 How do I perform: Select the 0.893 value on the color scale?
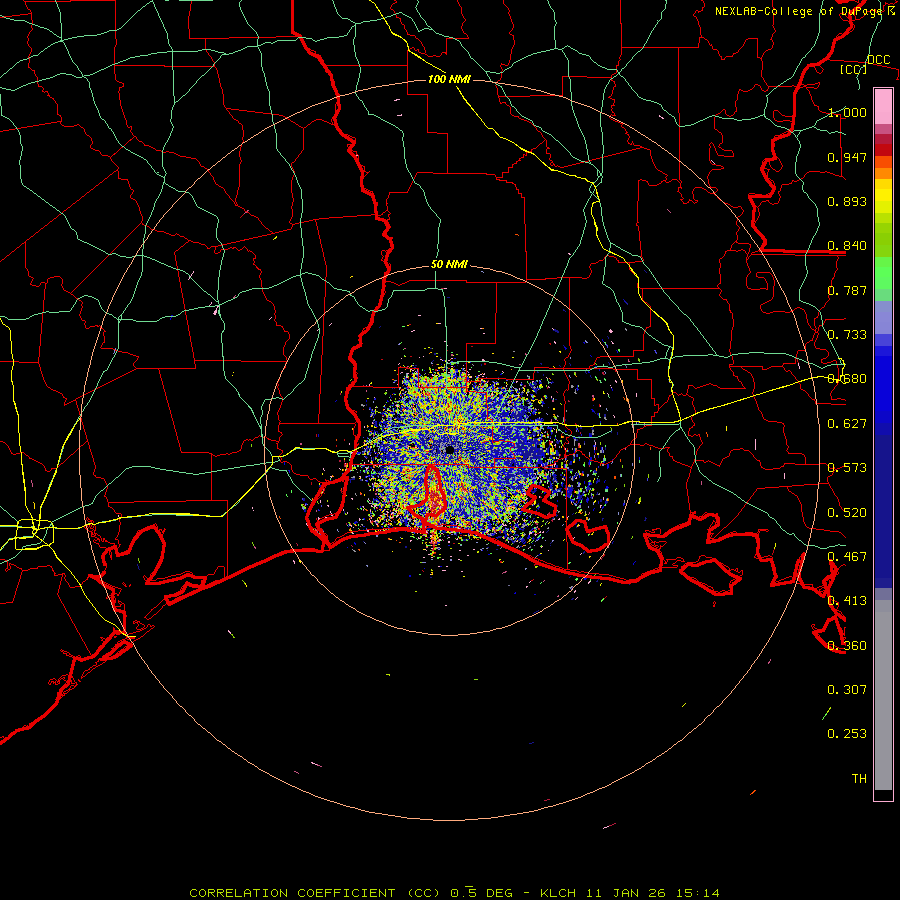coord(847,201)
